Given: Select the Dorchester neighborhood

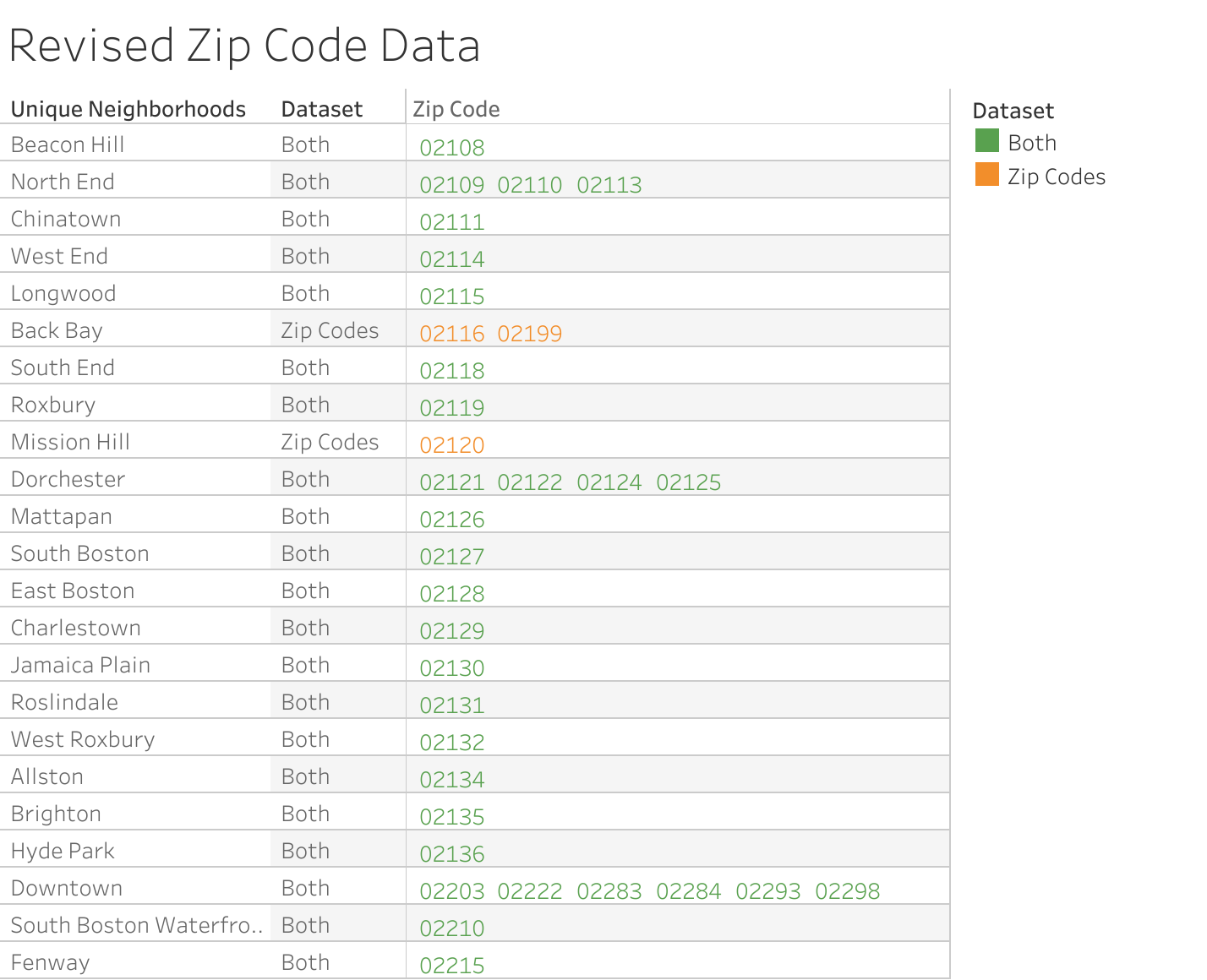Looking at the screenshot, I should point(68,479).
